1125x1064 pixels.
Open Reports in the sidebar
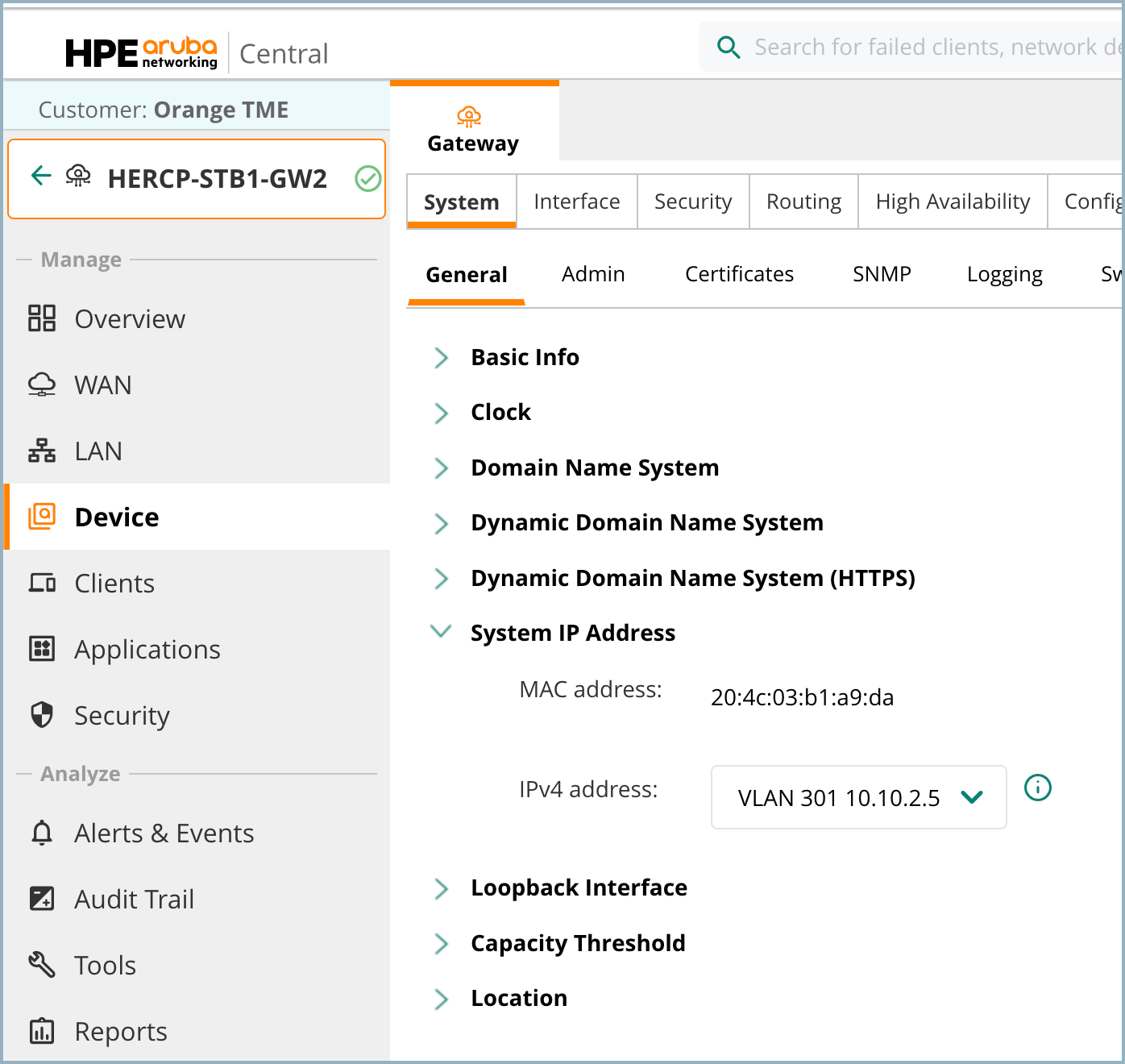coord(197,1031)
